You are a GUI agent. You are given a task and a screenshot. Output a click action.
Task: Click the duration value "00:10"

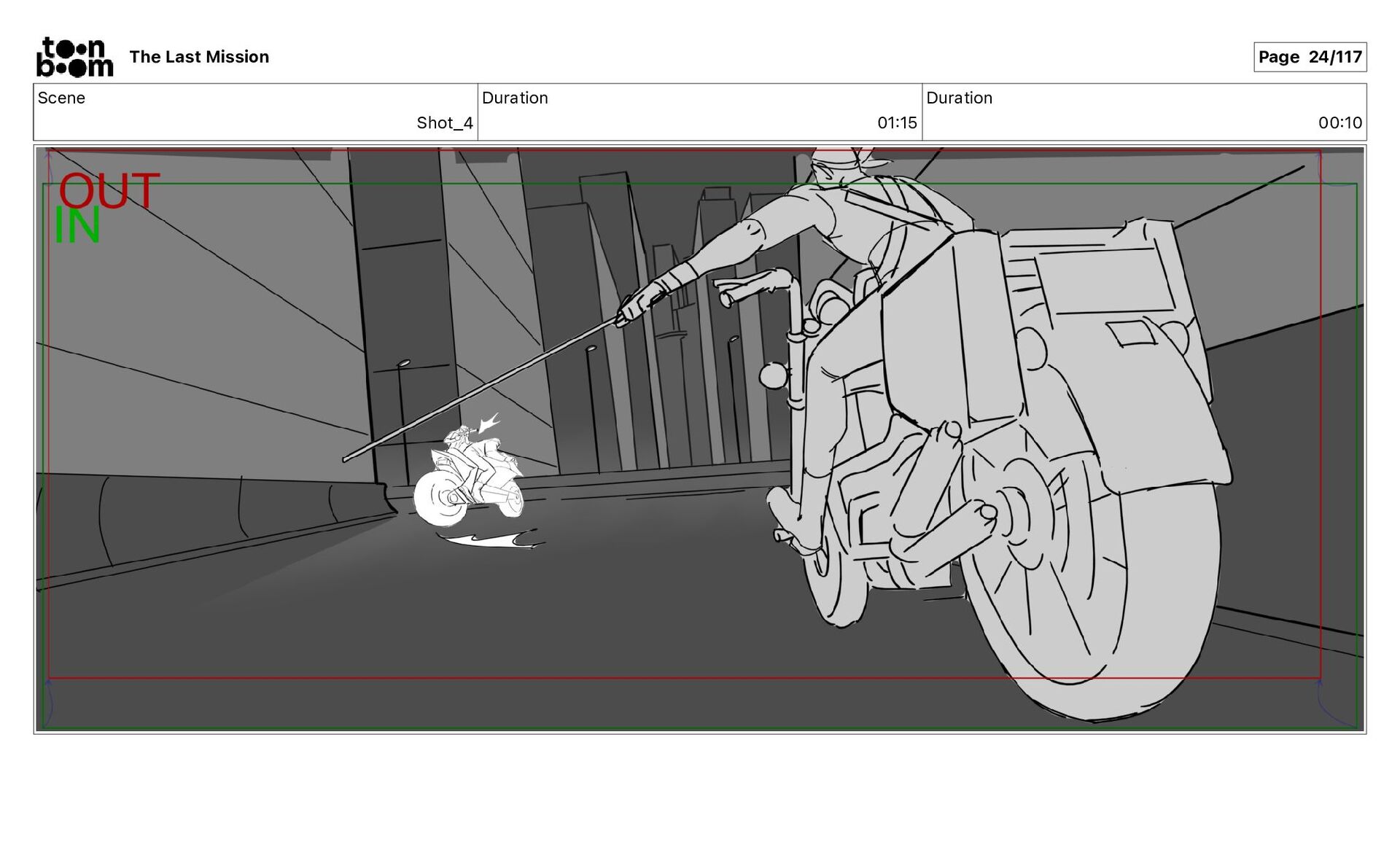pos(1340,122)
